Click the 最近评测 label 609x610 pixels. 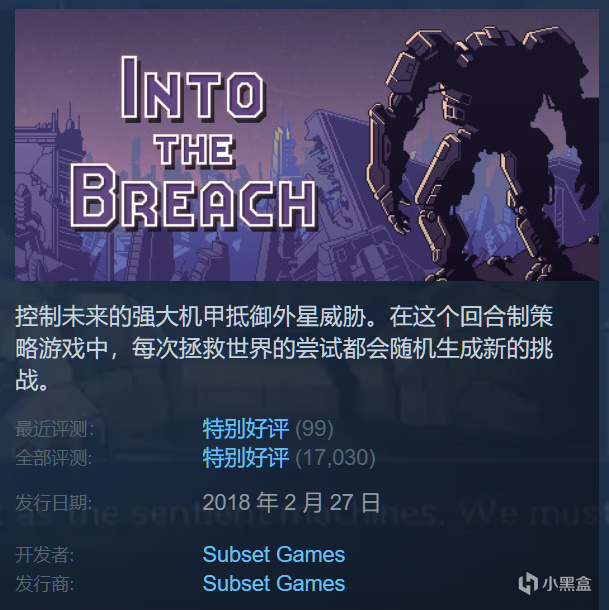click(54, 429)
